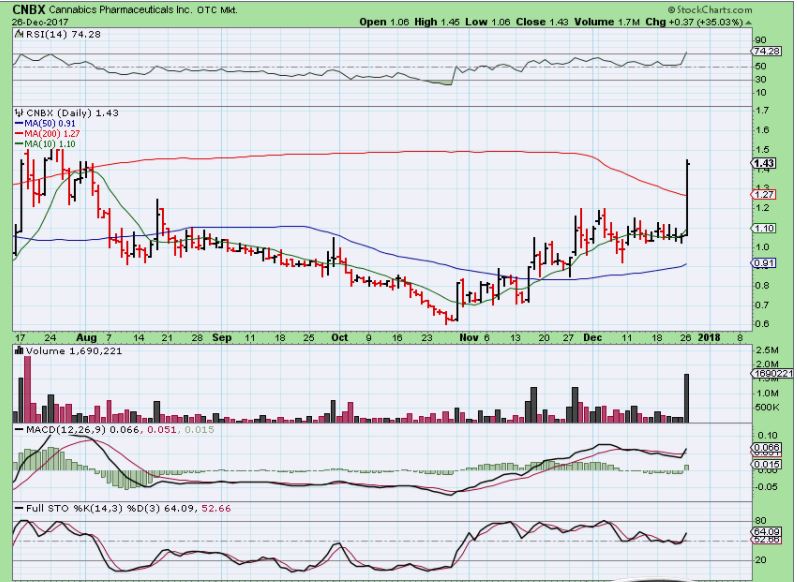Click the 26-Dec-2017 chart date
Screen dimensions: 797x582
pos(41,22)
